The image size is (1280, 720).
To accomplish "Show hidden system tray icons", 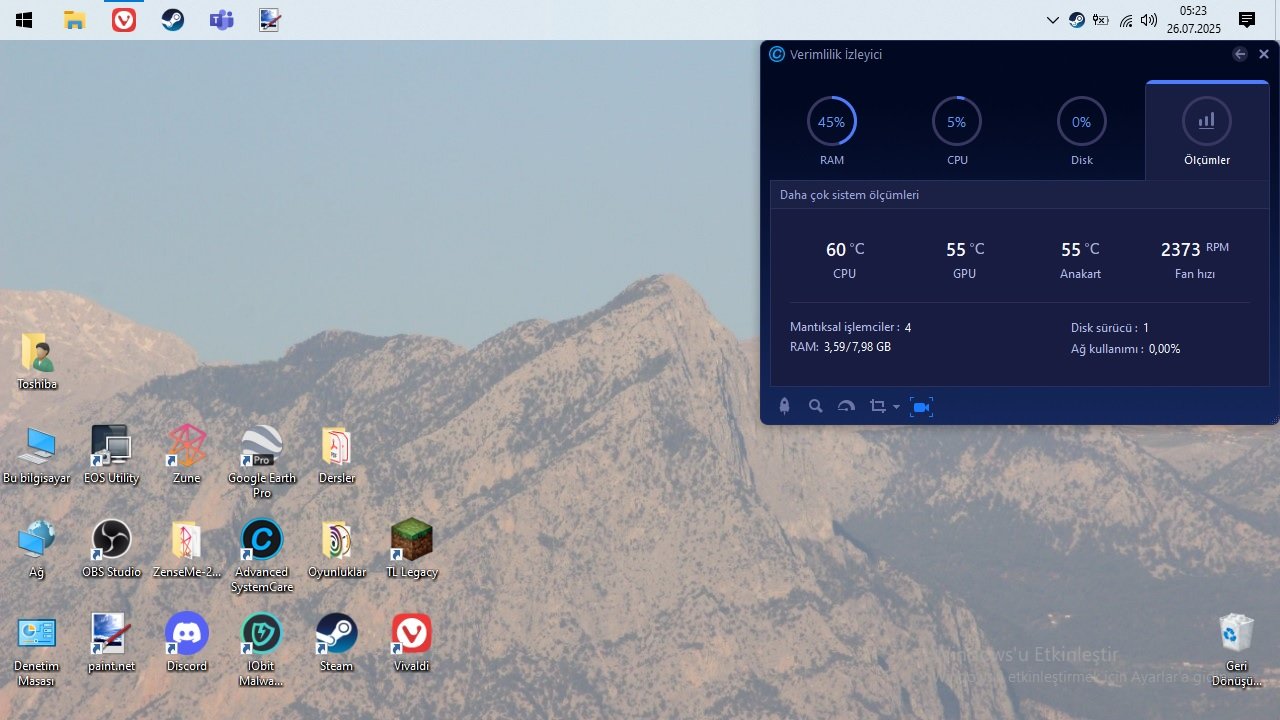I will pos(1052,20).
